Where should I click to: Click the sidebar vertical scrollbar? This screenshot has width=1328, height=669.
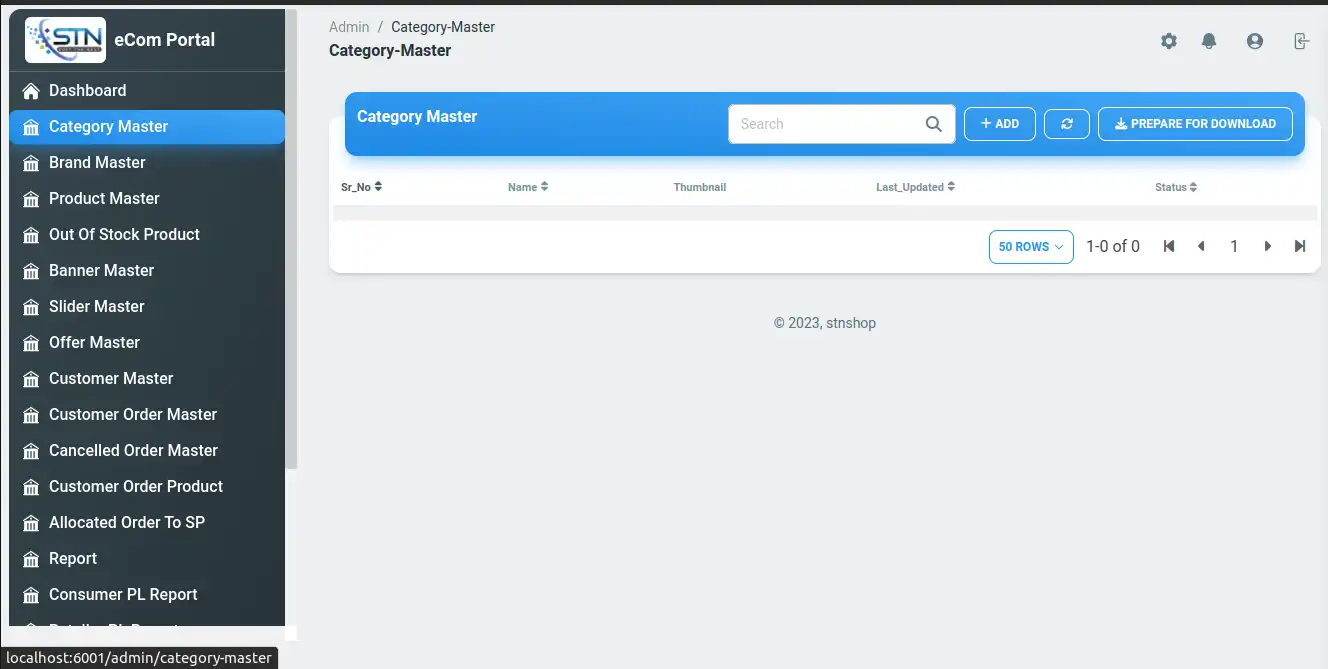(x=291, y=240)
